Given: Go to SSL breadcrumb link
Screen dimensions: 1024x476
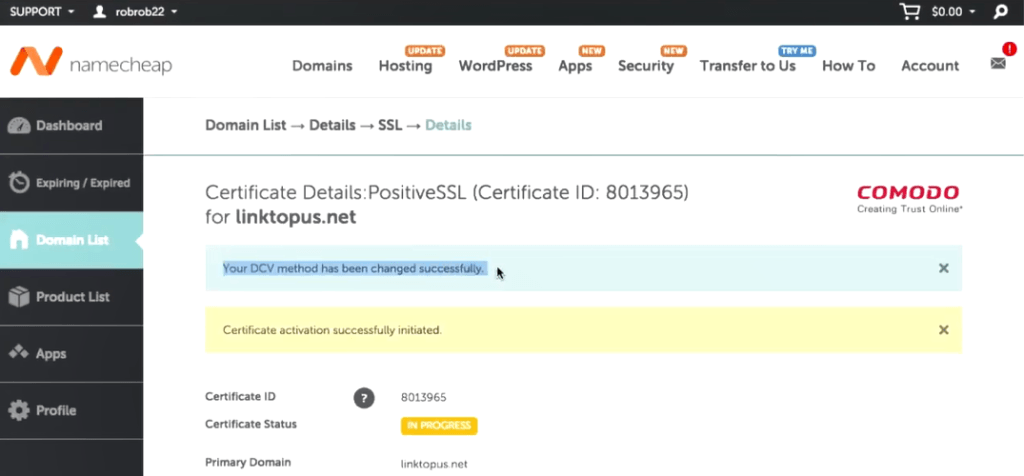Looking at the screenshot, I should 390,125.
